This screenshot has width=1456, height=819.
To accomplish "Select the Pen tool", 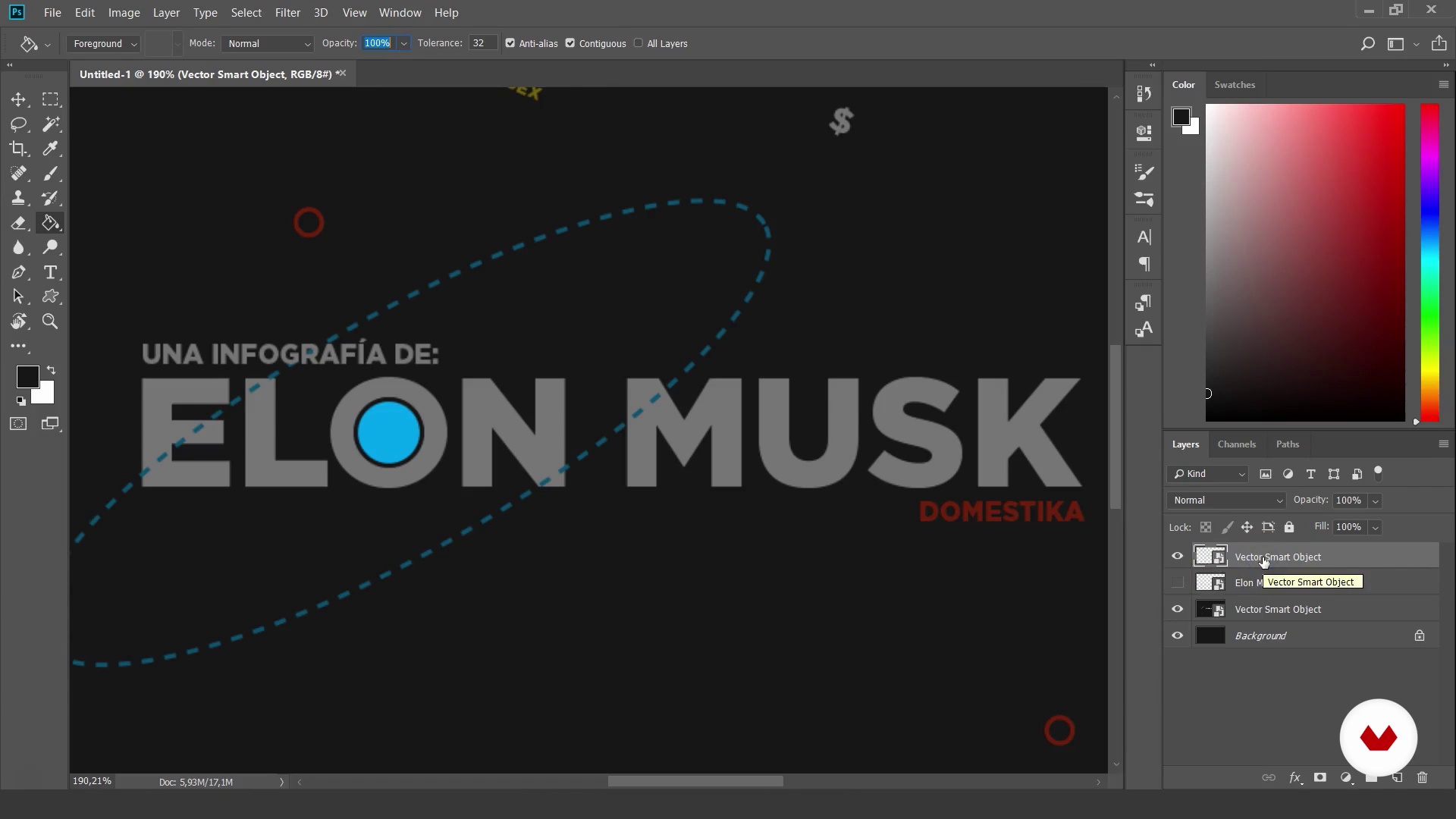I will click(x=18, y=272).
